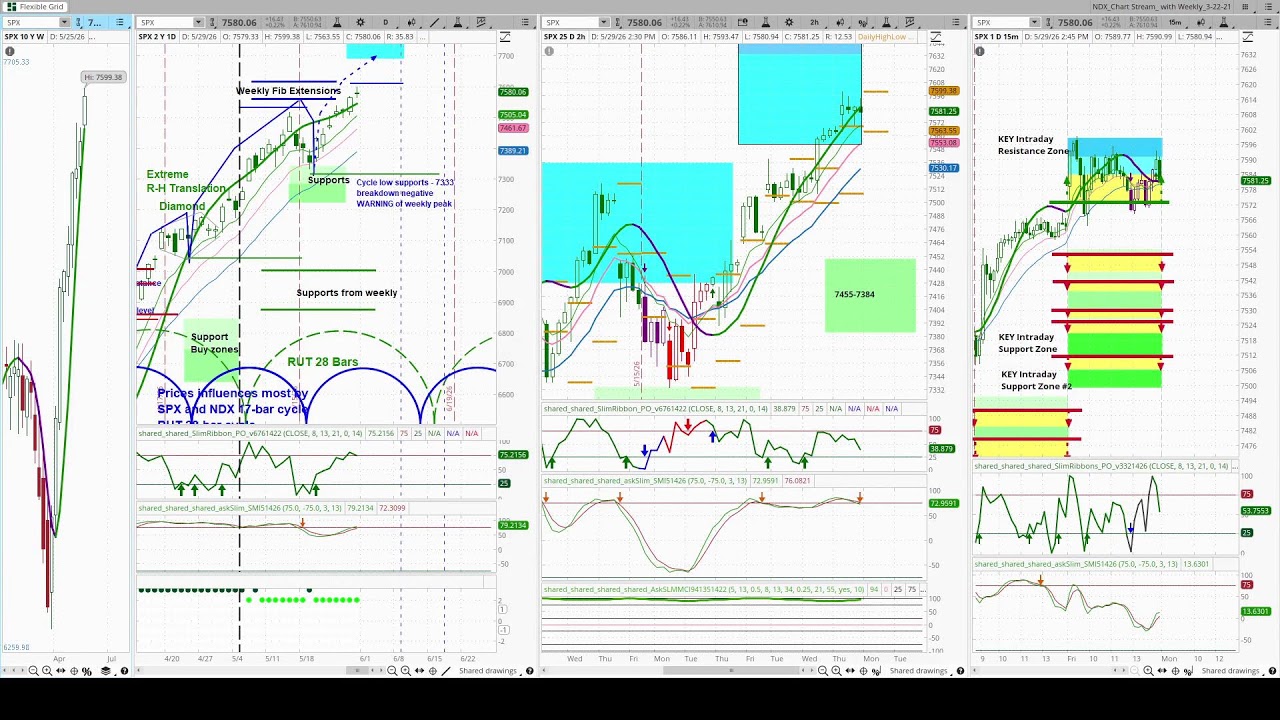
Task: Select the Flexible Grid tab
Action: pos(33,7)
